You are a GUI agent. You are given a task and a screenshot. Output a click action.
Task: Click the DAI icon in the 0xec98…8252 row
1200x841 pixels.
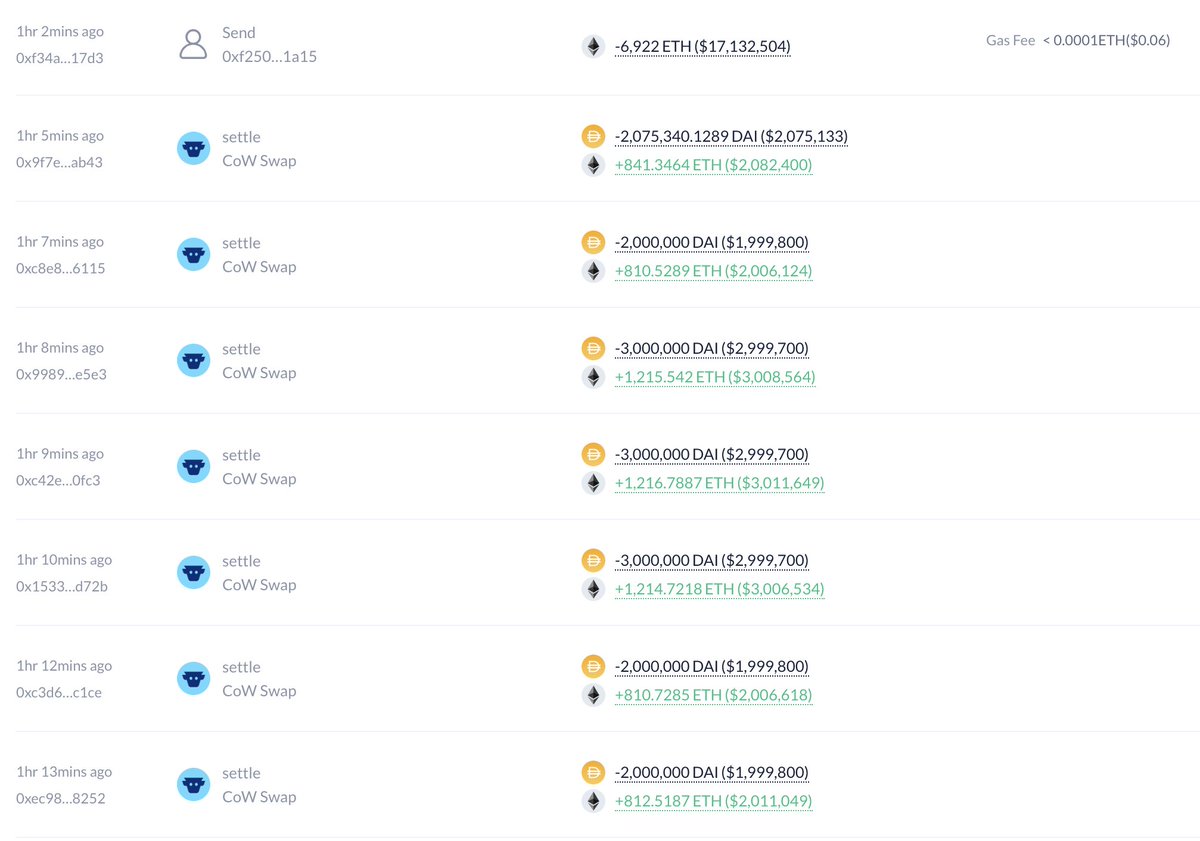(593, 772)
